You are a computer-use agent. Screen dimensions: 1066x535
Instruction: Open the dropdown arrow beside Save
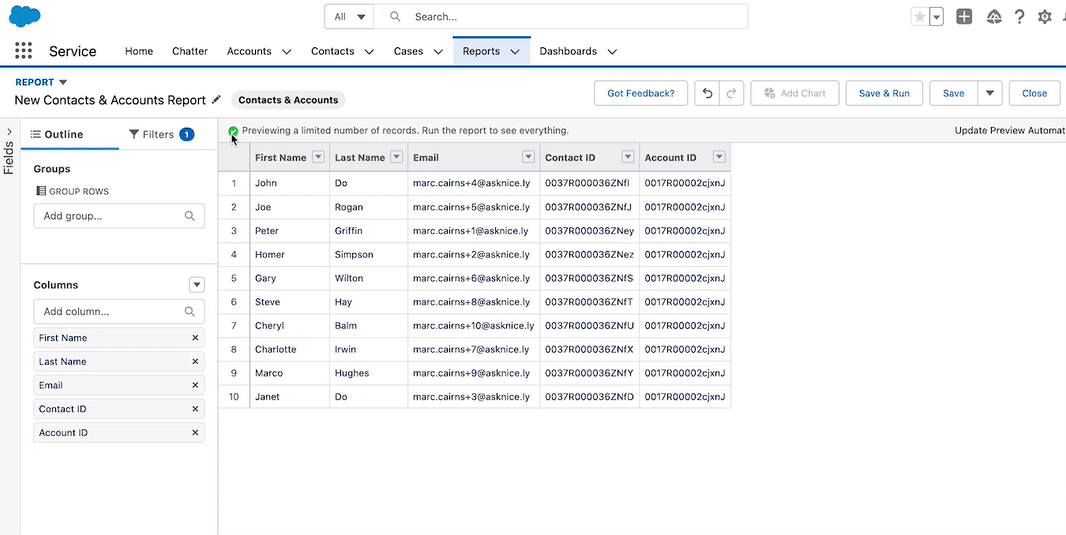(990, 93)
